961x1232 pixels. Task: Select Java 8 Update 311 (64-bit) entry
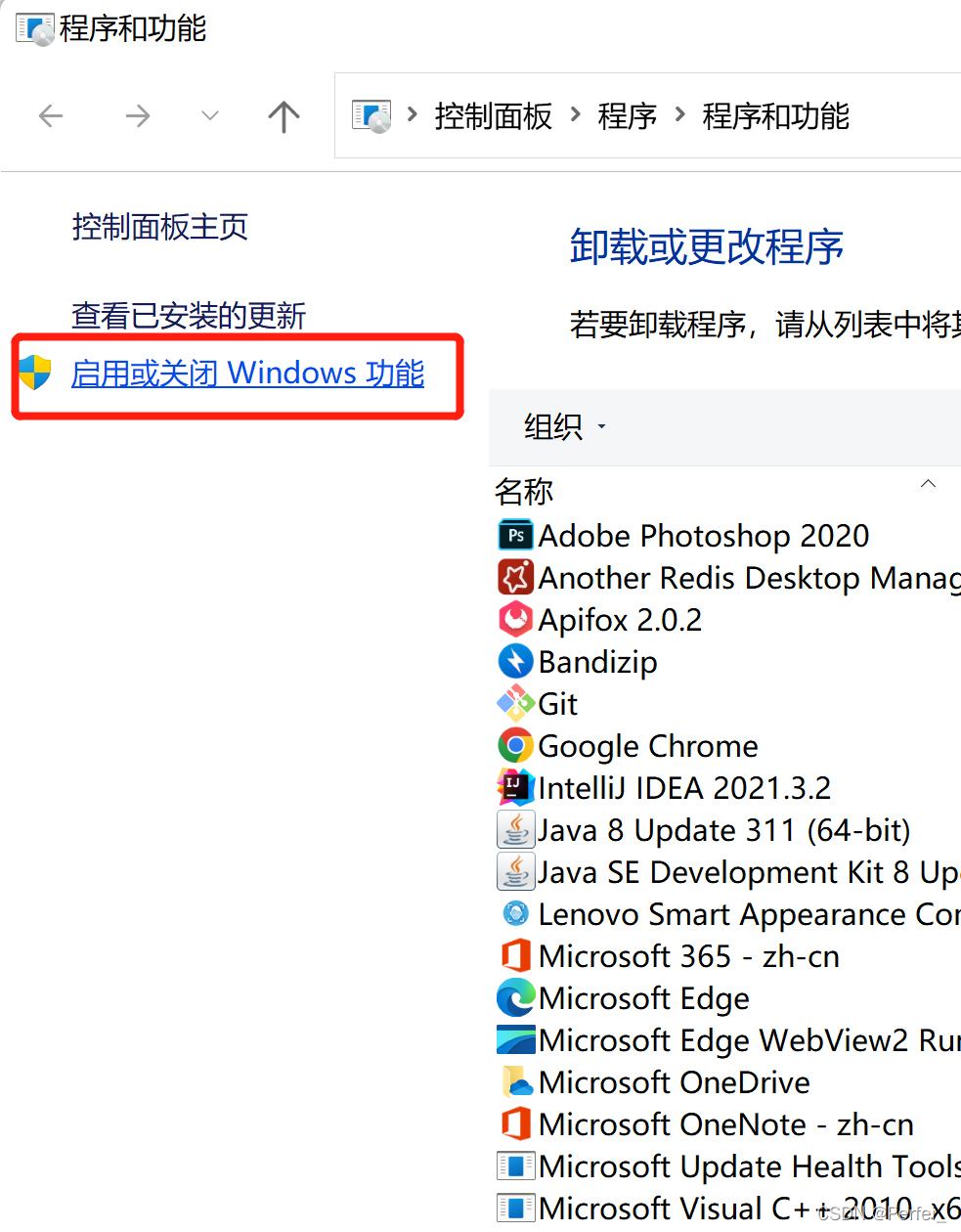pyautogui.click(x=724, y=830)
